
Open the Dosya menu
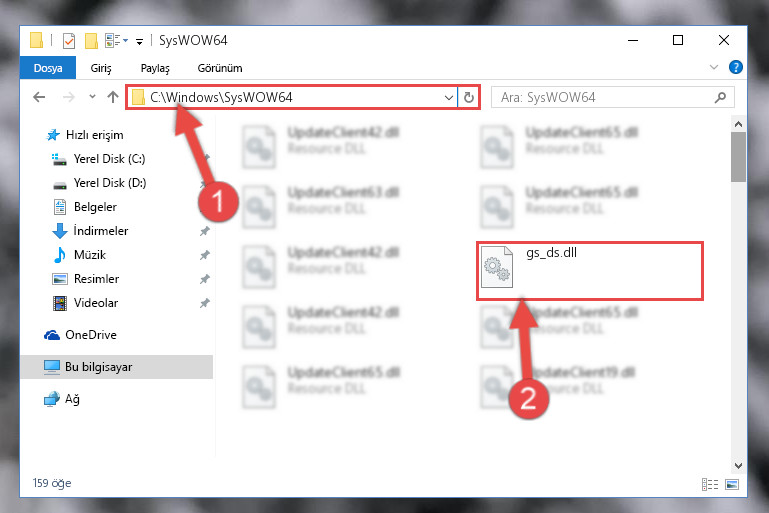pyautogui.click(x=48, y=68)
